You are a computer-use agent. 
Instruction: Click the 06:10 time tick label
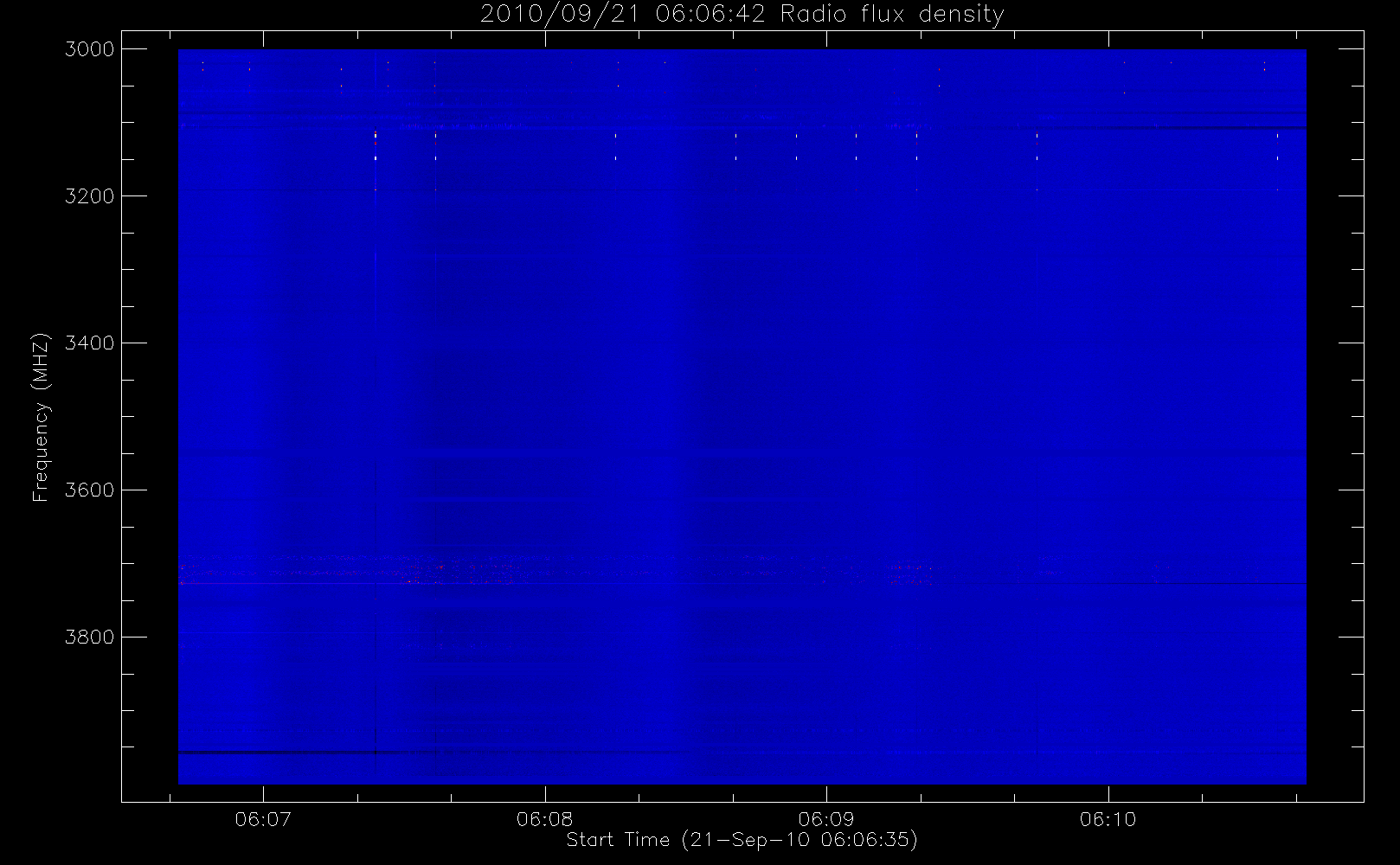[1108, 819]
